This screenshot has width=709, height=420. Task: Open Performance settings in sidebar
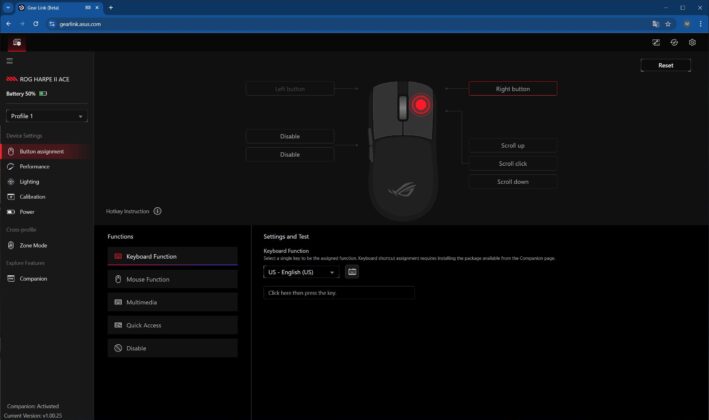tap(47, 166)
